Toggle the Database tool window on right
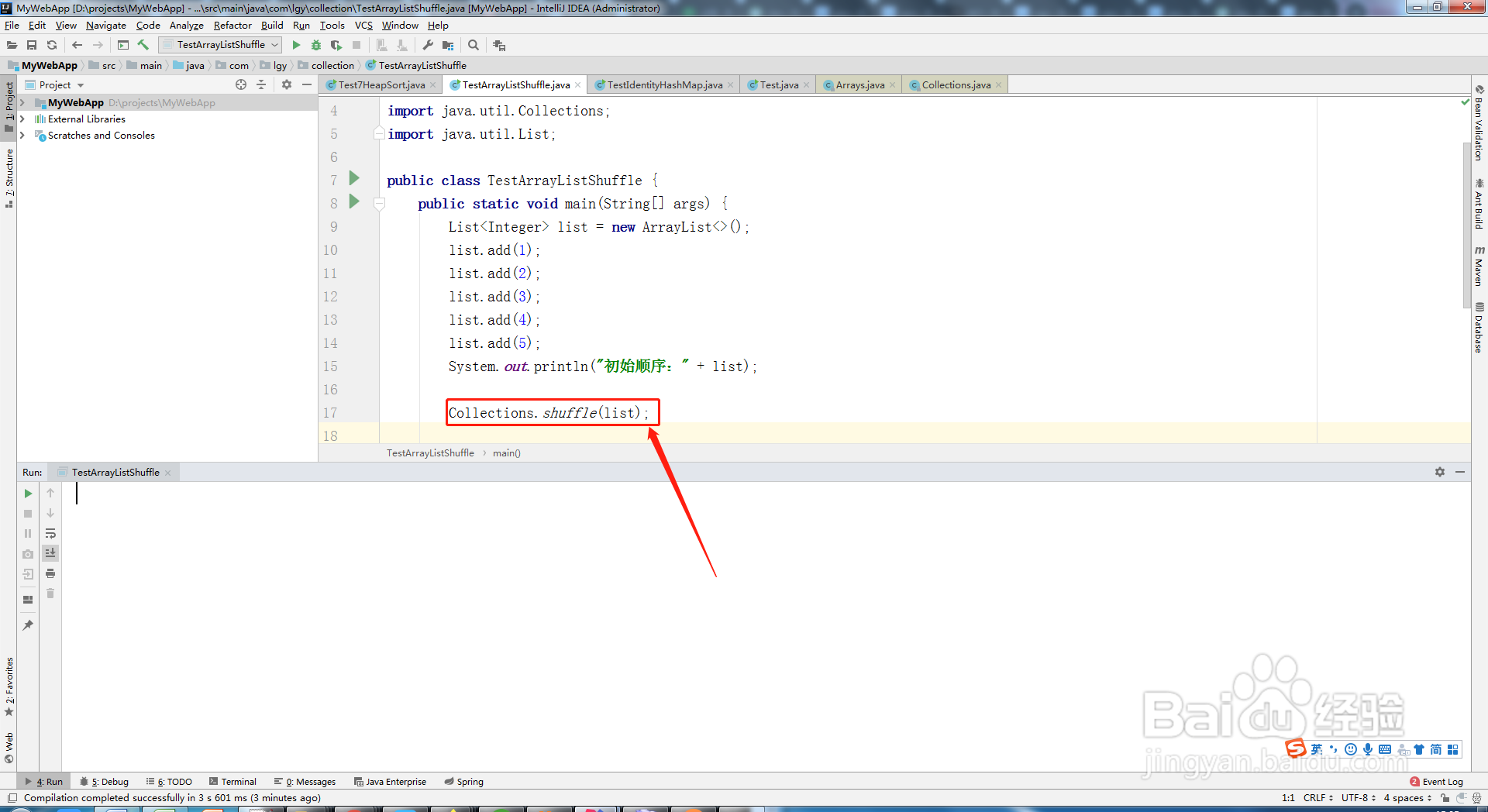This screenshot has height=812, width=1488. point(1479,328)
